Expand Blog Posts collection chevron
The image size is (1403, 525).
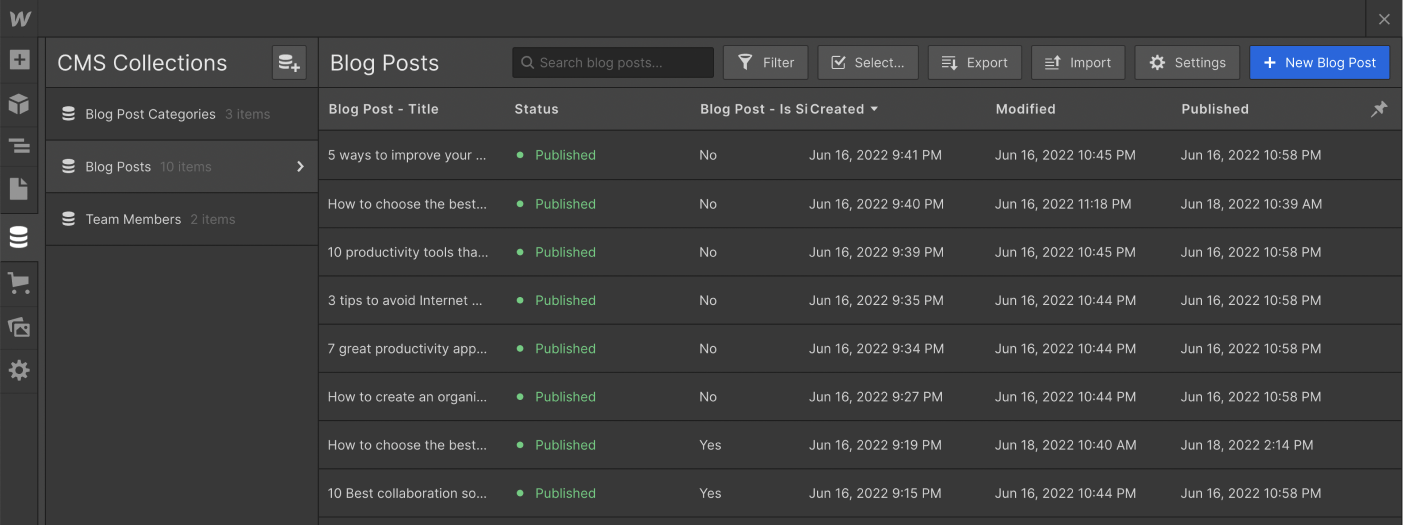click(x=300, y=167)
